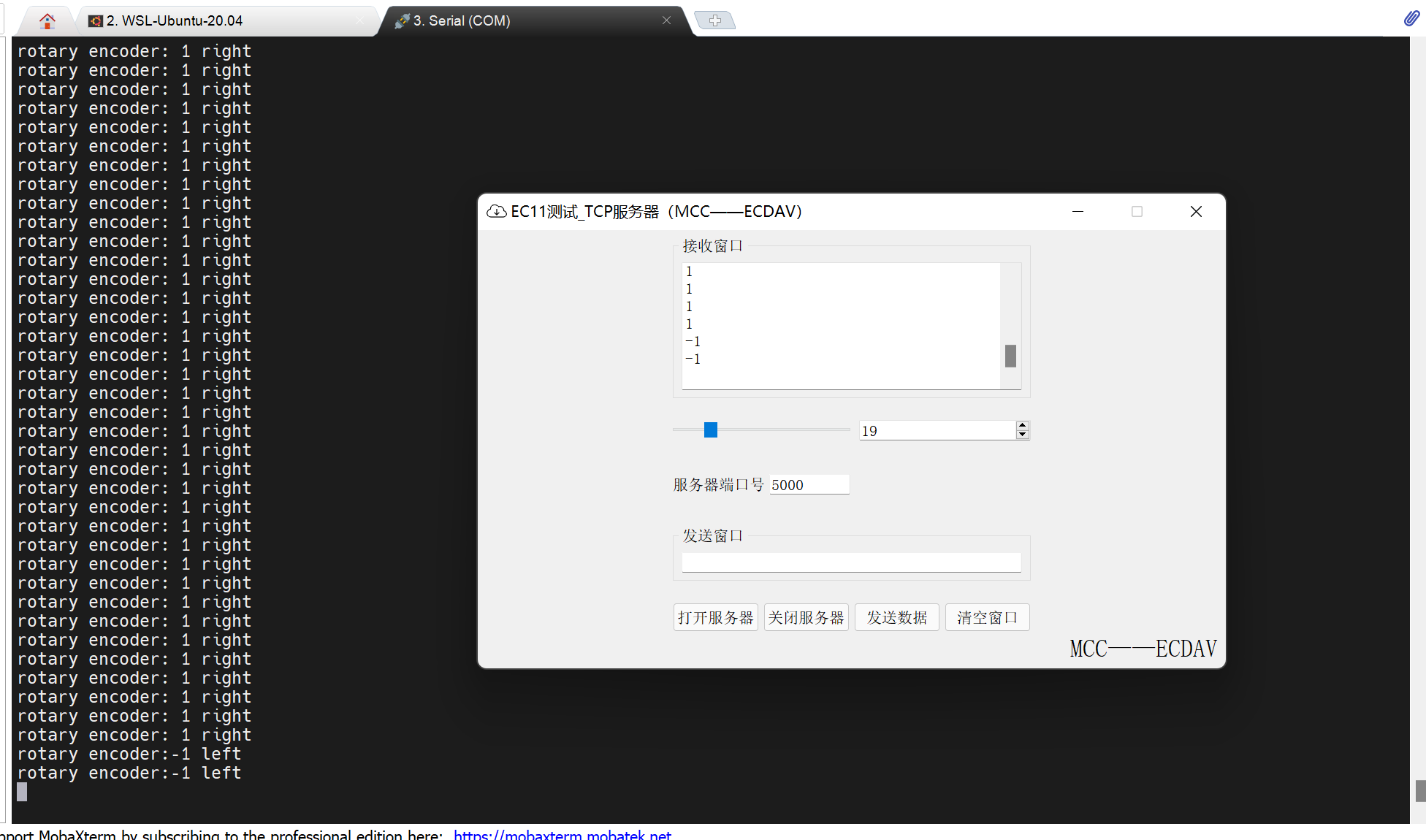This screenshot has height=840, width=1426.
Task: Click the close X on Serial tab
Action: 666,20
